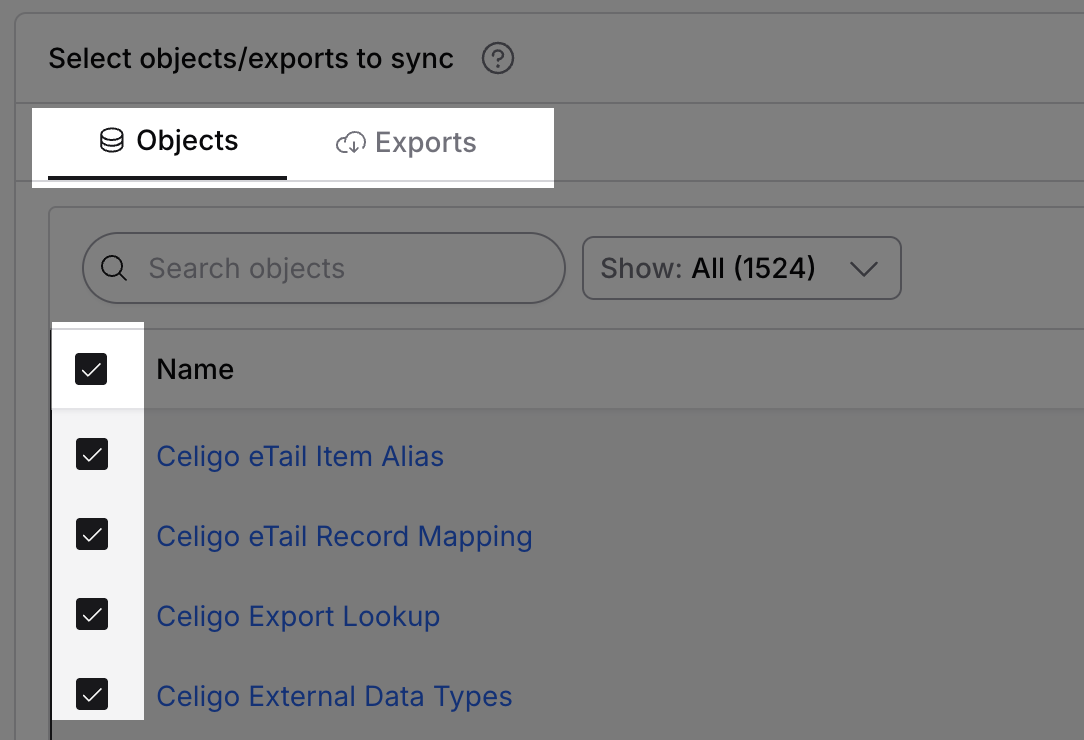Toggle the select-all checkbox beside Name
The height and width of the screenshot is (740, 1084).
click(91, 369)
